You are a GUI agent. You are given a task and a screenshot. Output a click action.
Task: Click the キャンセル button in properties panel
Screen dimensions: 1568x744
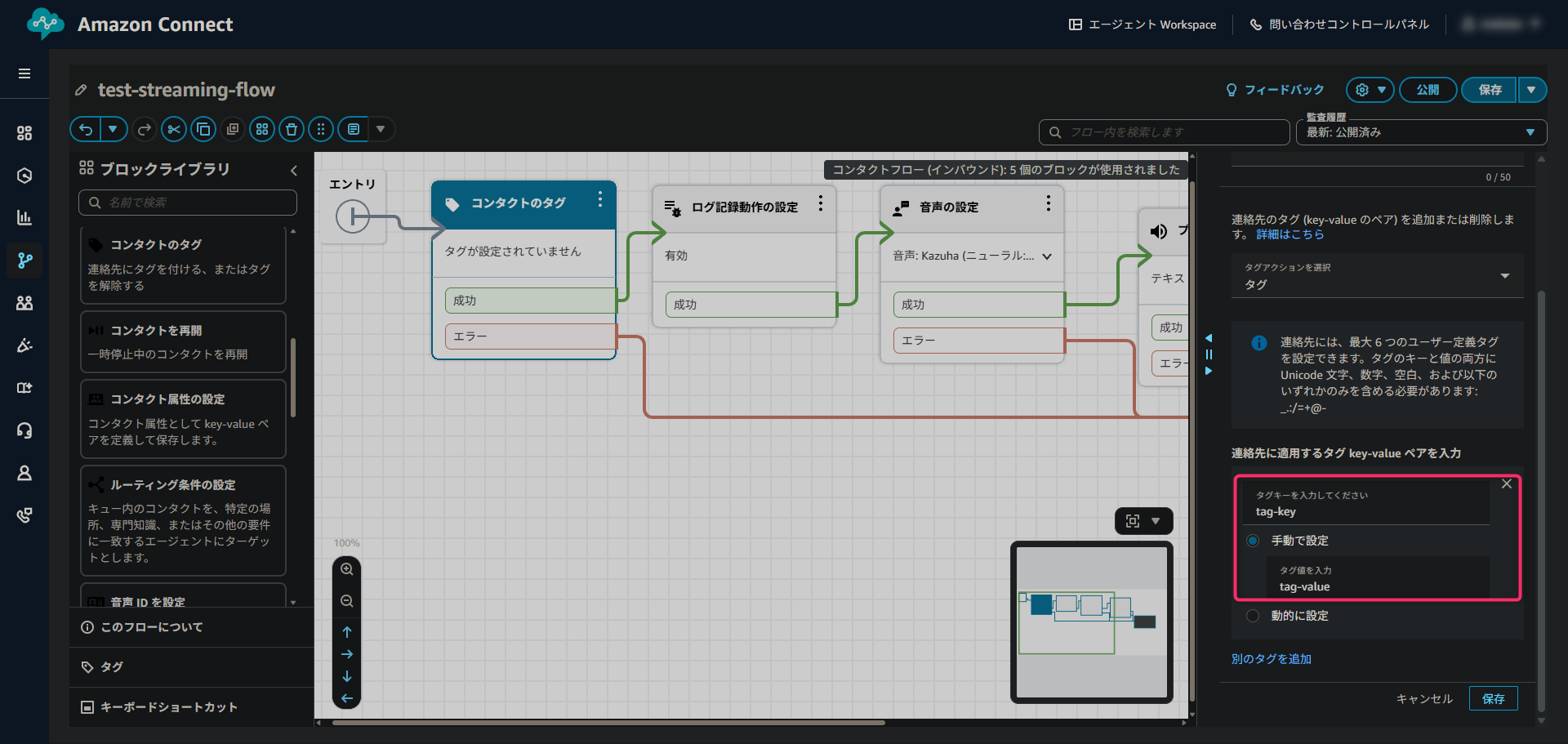pos(1424,699)
